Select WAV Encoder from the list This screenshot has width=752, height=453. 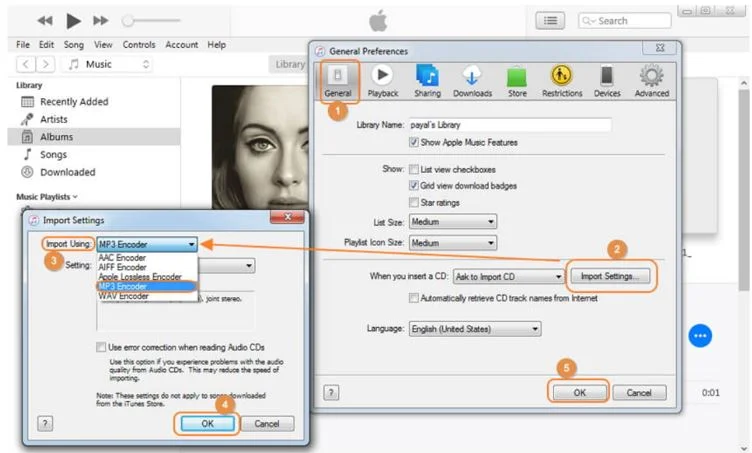click(124, 296)
